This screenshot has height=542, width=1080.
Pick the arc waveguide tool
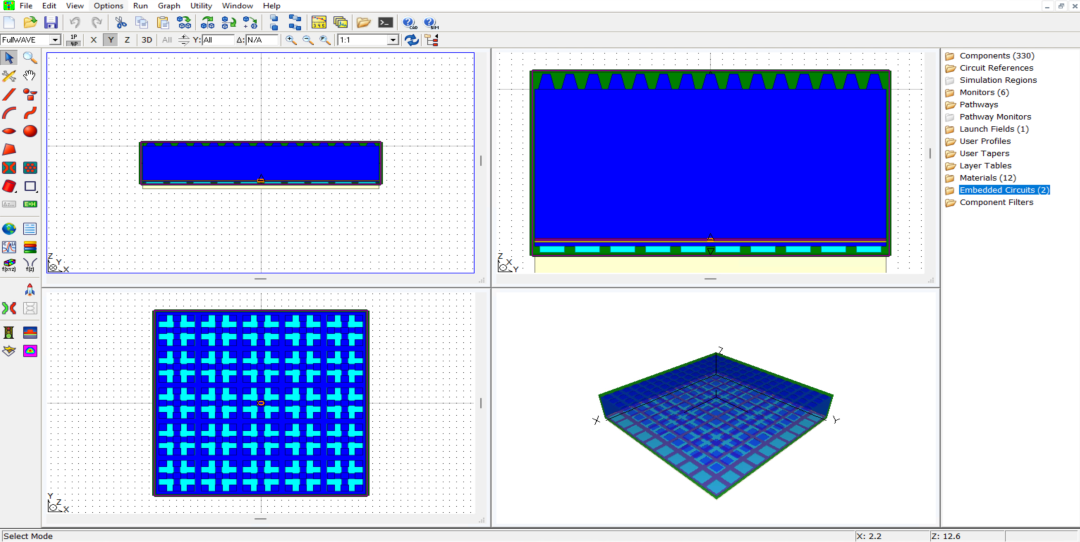(x=10, y=113)
